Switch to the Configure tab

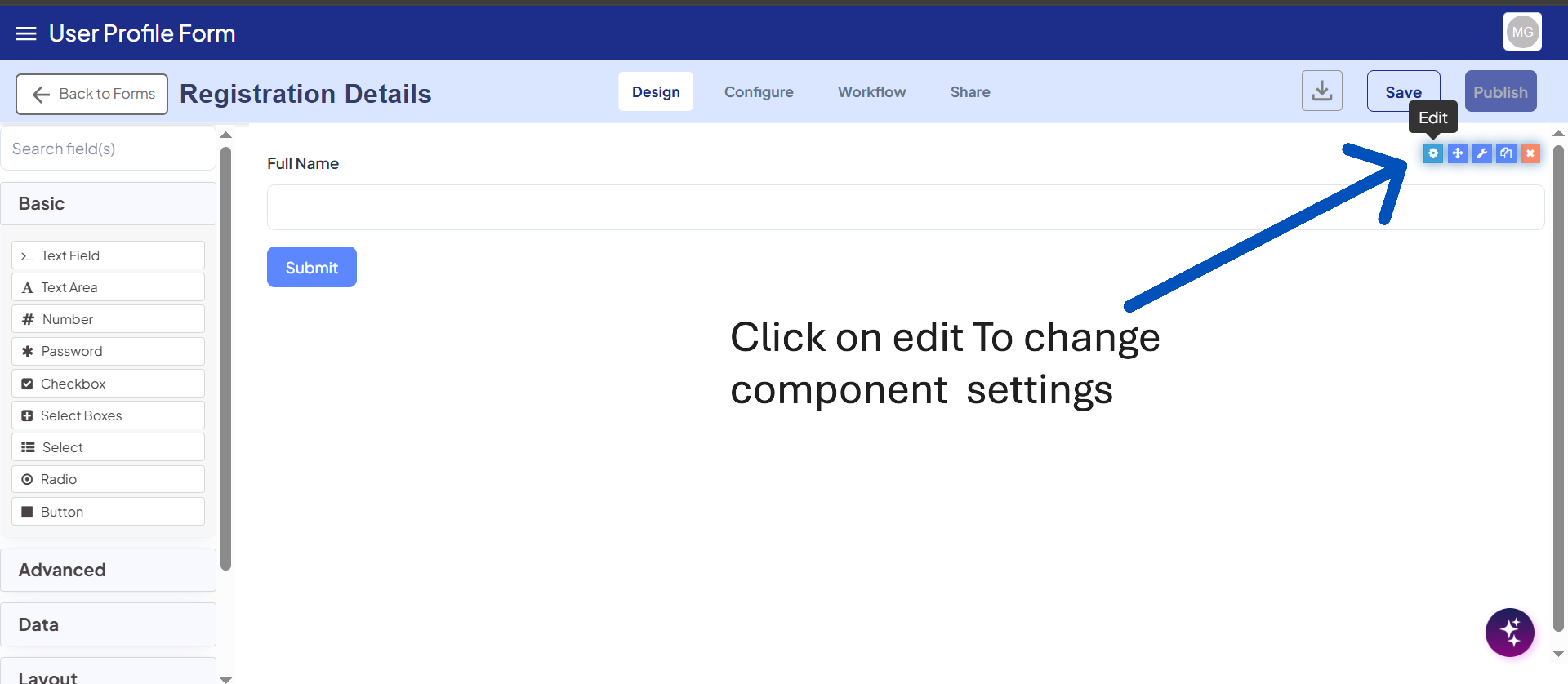(758, 91)
